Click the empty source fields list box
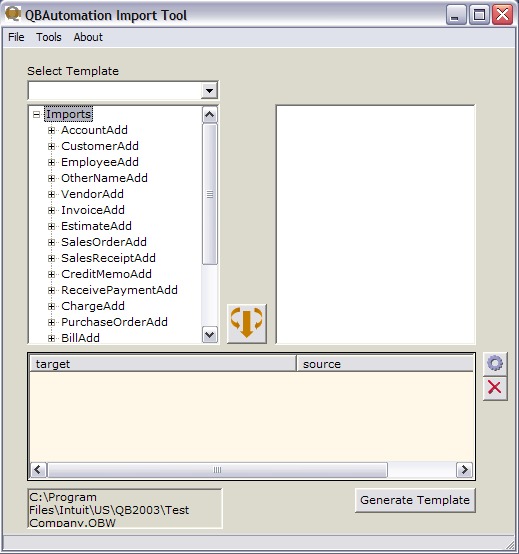This screenshot has height=554, width=519. point(376,224)
